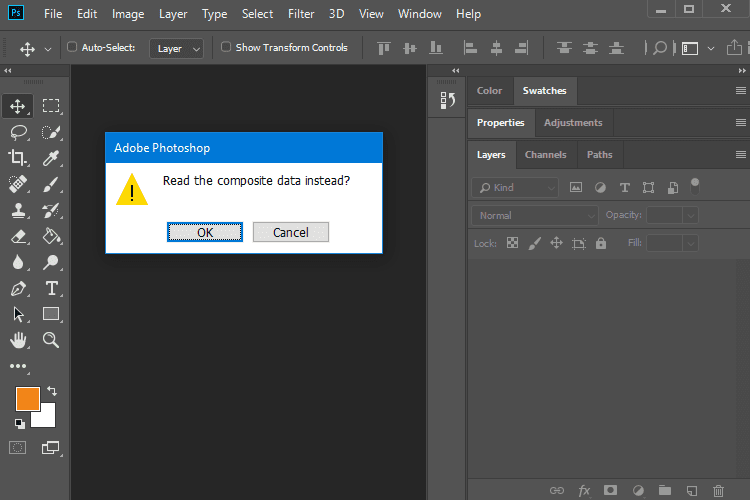The image size is (750, 500).
Task: Select the Path Selection tool
Action: pyautogui.click(x=18, y=314)
